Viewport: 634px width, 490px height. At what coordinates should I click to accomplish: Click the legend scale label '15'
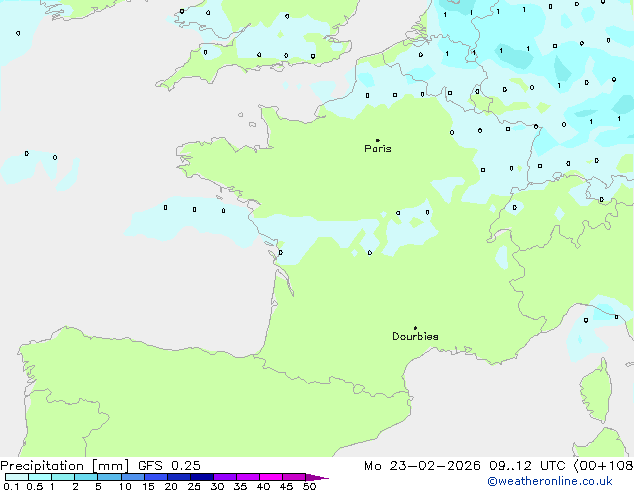(148, 486)
